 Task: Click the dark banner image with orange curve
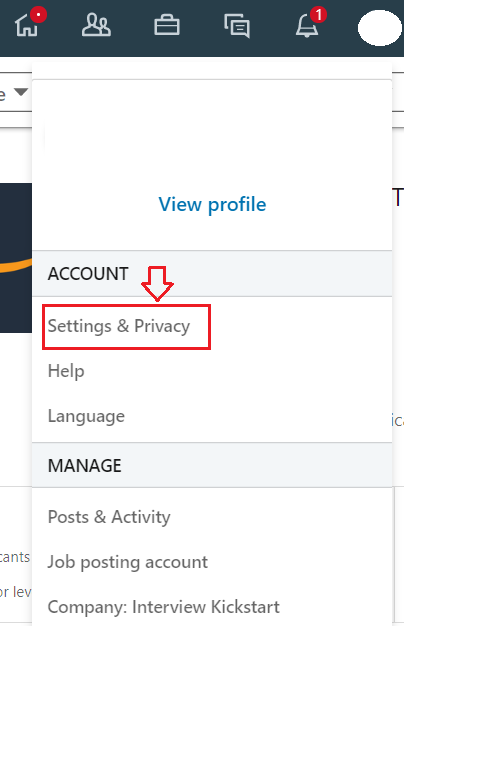click(x=16, y=258)
